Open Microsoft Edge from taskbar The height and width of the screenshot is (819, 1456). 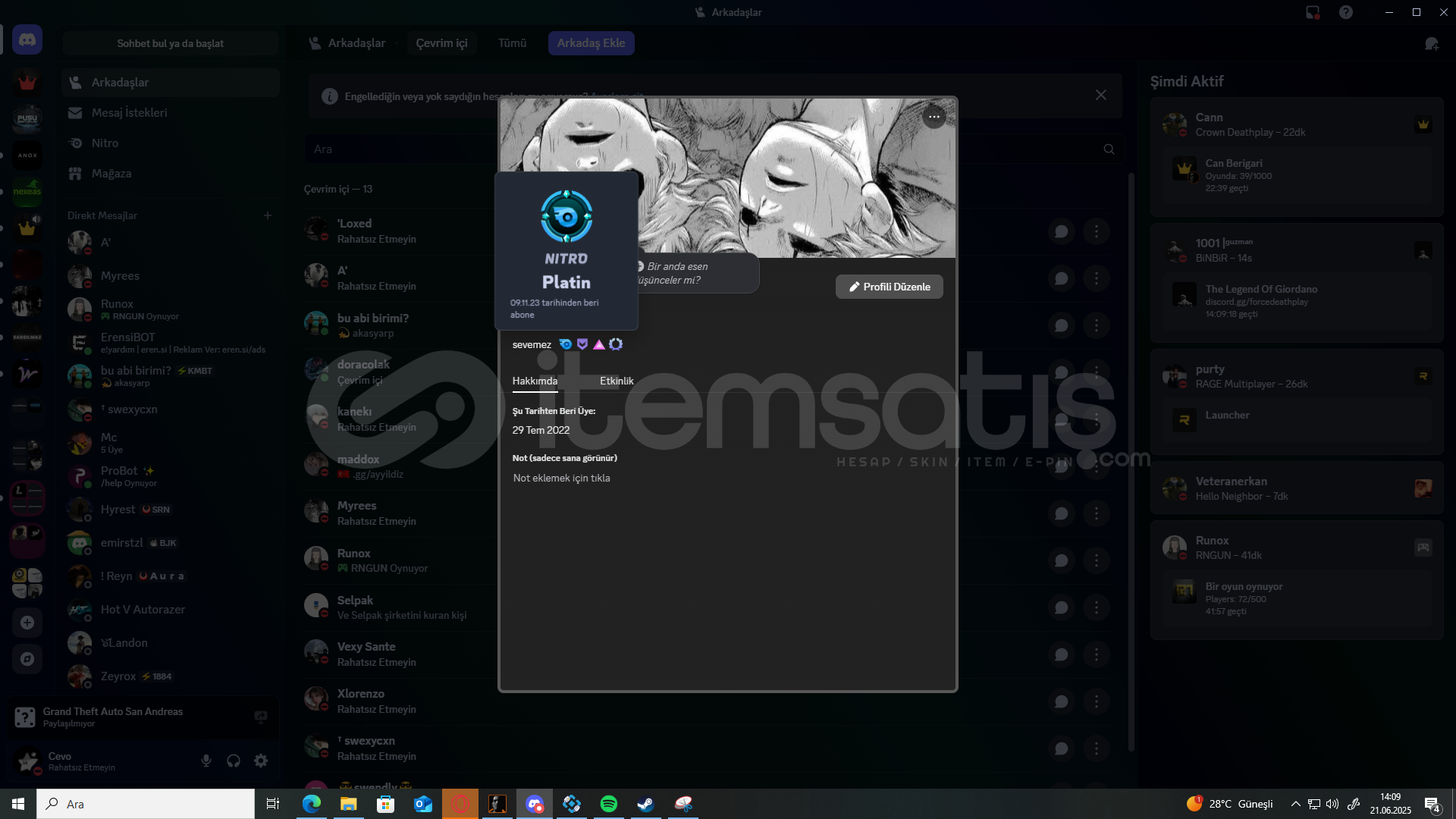pyautogui.click(x=312, y=804)
